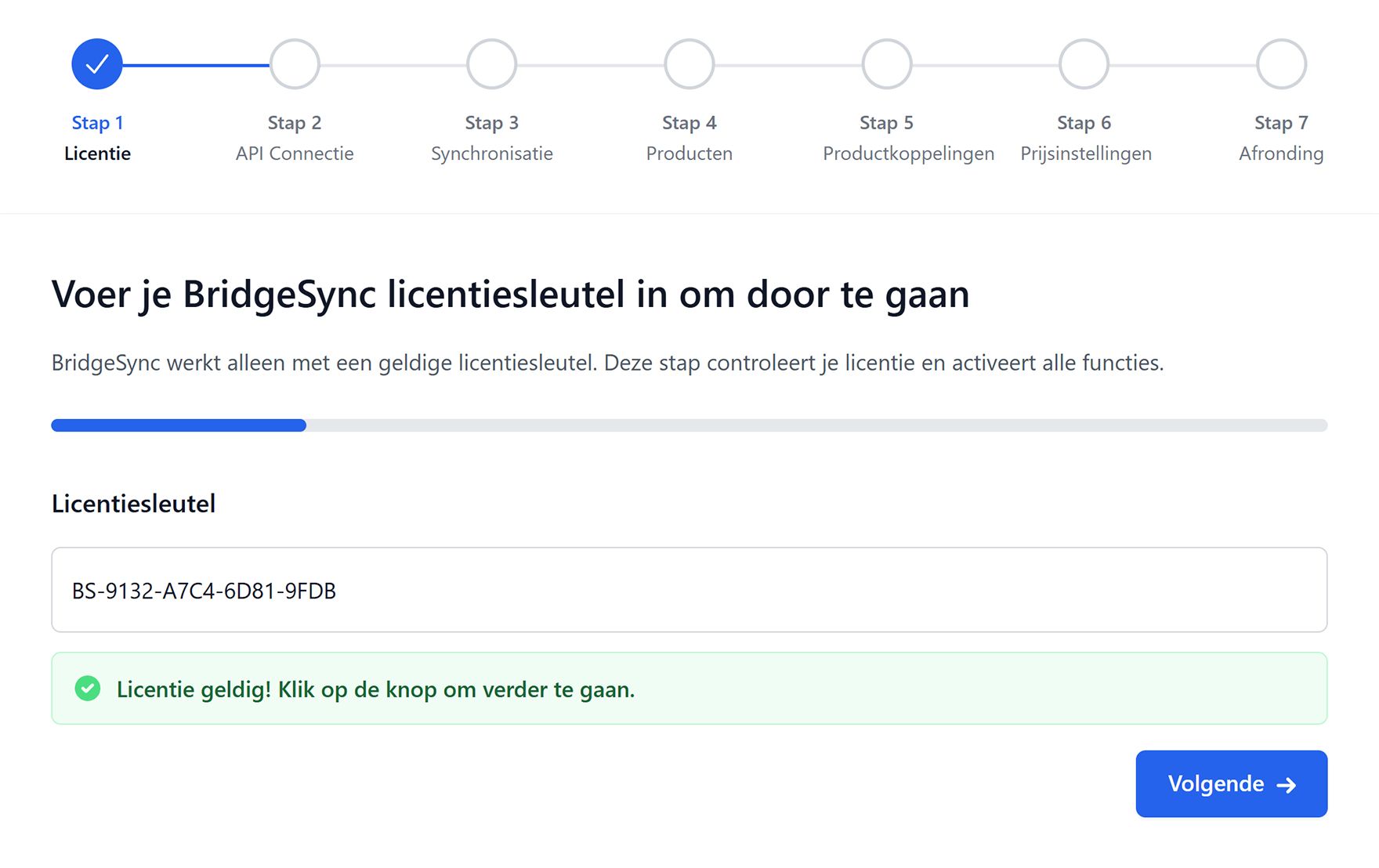This screenshot has height=868, width=1379.
Task: Click the 'Stap 1' blue text label
Action: click(97, 123)
